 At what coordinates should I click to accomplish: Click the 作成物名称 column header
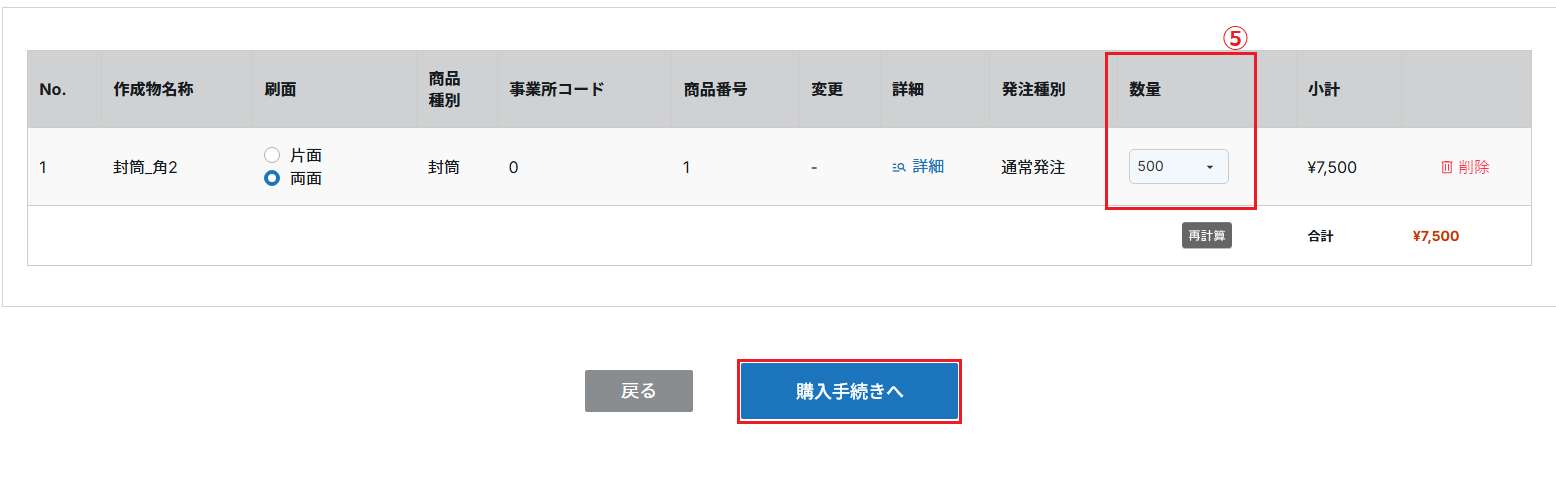pyautogui.click(x=153, y=89)
